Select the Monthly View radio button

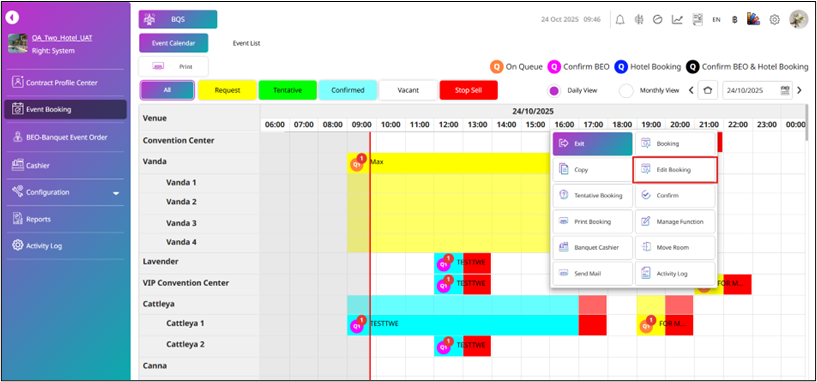[626, 91]
